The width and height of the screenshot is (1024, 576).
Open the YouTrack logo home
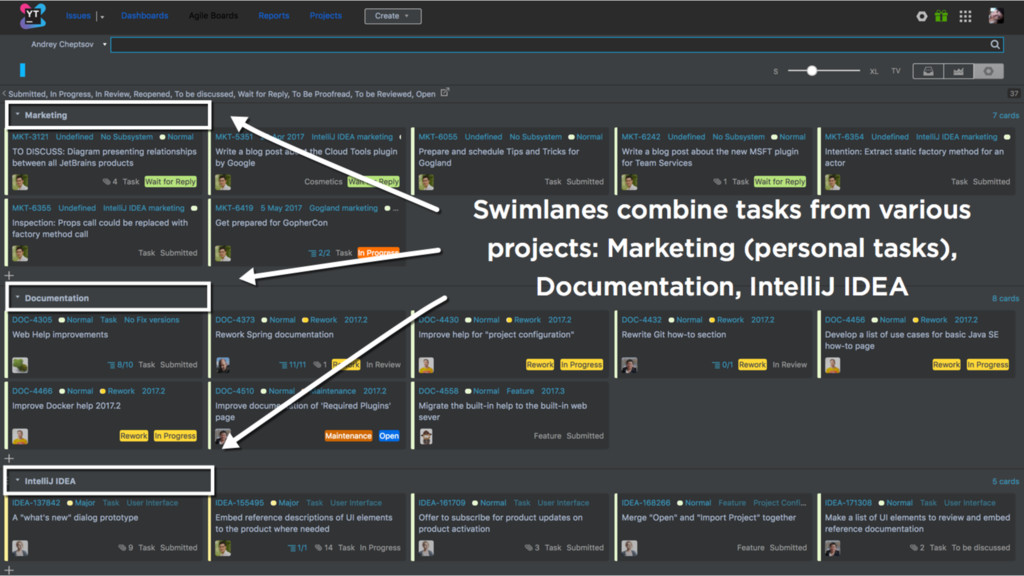(33, 16)
